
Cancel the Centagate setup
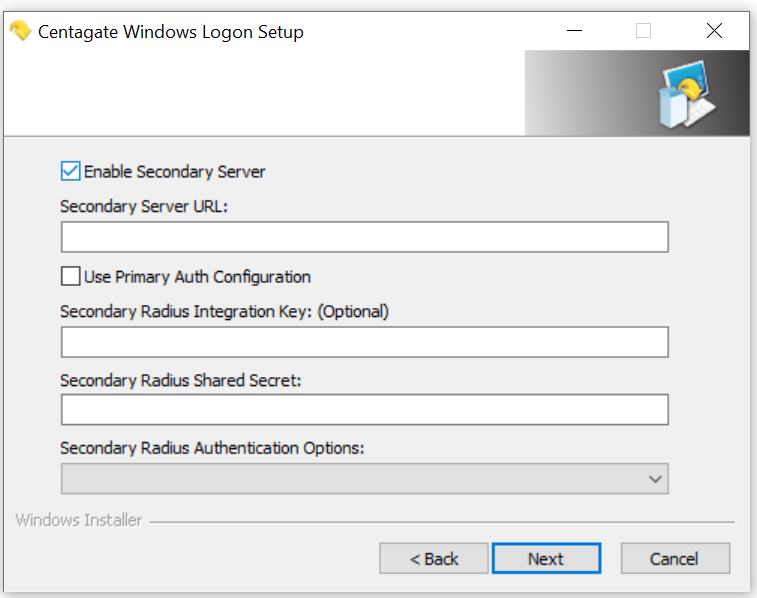[675, 559]
